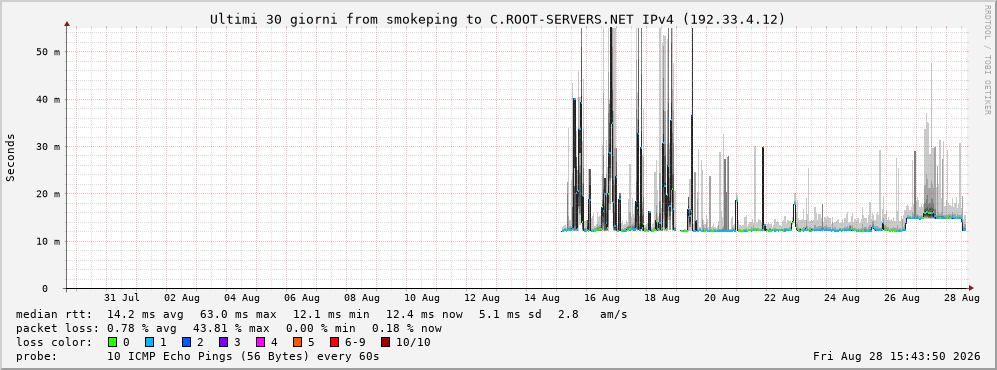Click the dark red 10/10 loss swatch
The width and height of the screenshot is (997, 370).
coord(386,342)
